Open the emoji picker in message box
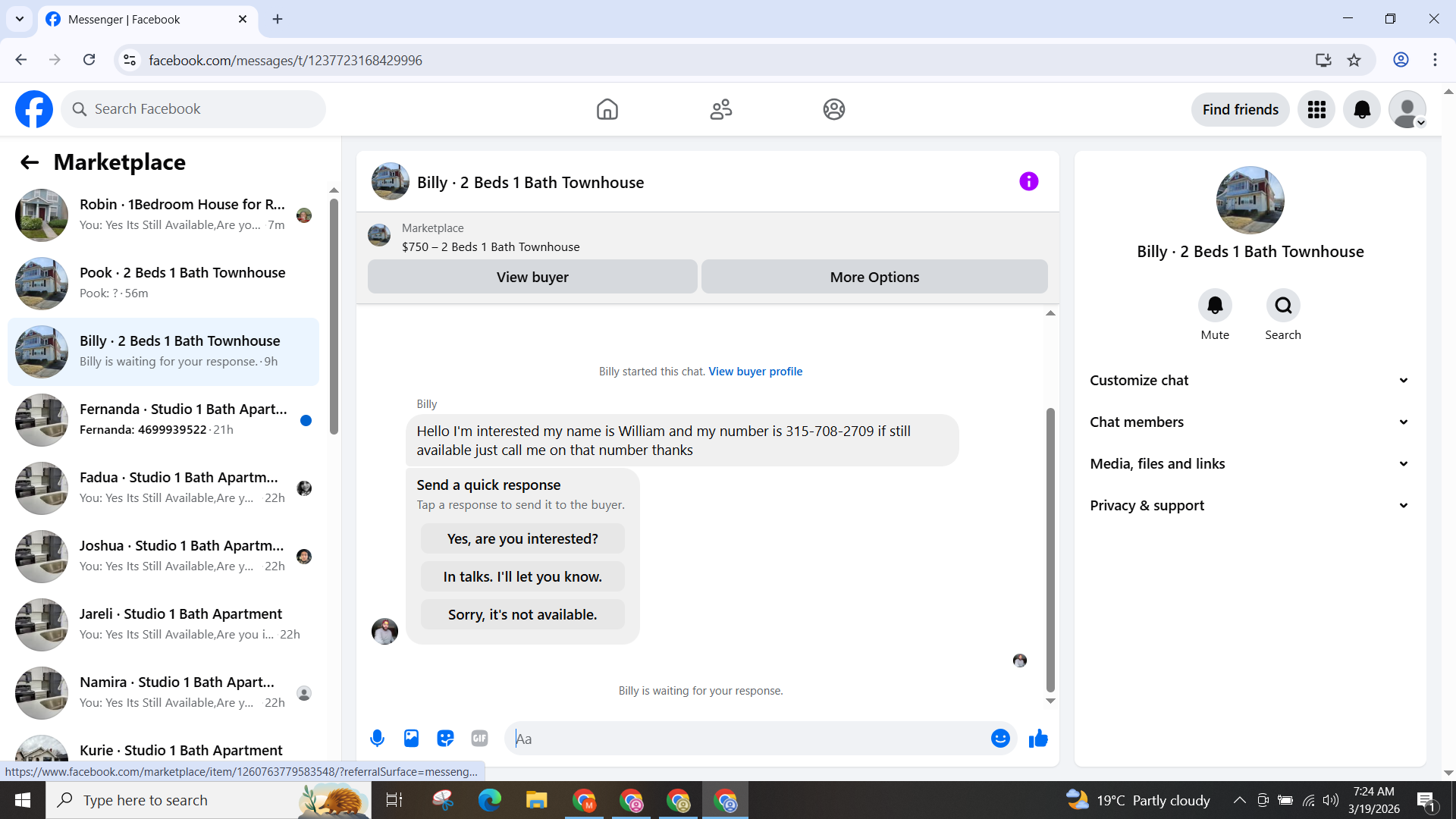1456x819 pixels. point(1000,739)
